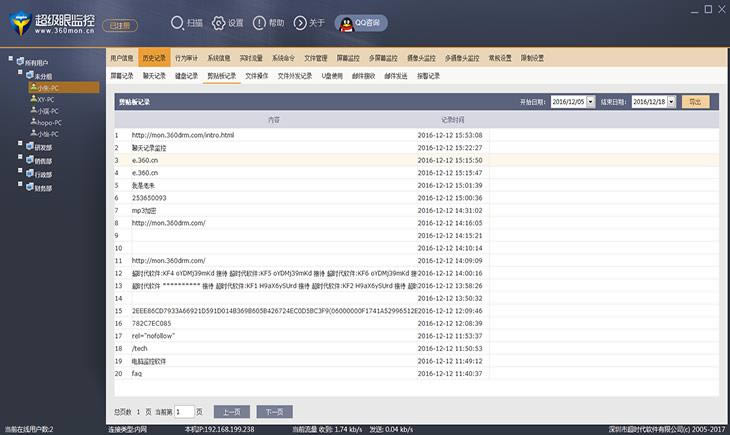The width and height of the screenshot is (730, 435).
Task: Expand the 研发部 department group
Action: click(x=21, y=146)
